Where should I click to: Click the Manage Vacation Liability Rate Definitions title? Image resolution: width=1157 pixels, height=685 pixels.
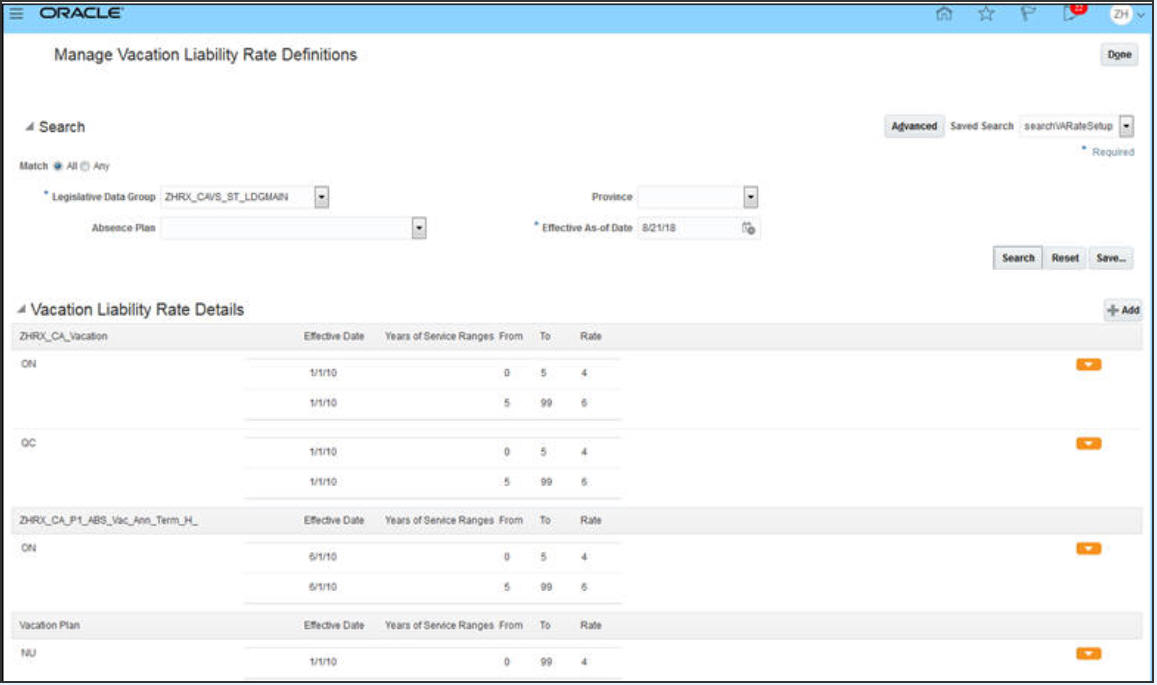click(205, 55)
